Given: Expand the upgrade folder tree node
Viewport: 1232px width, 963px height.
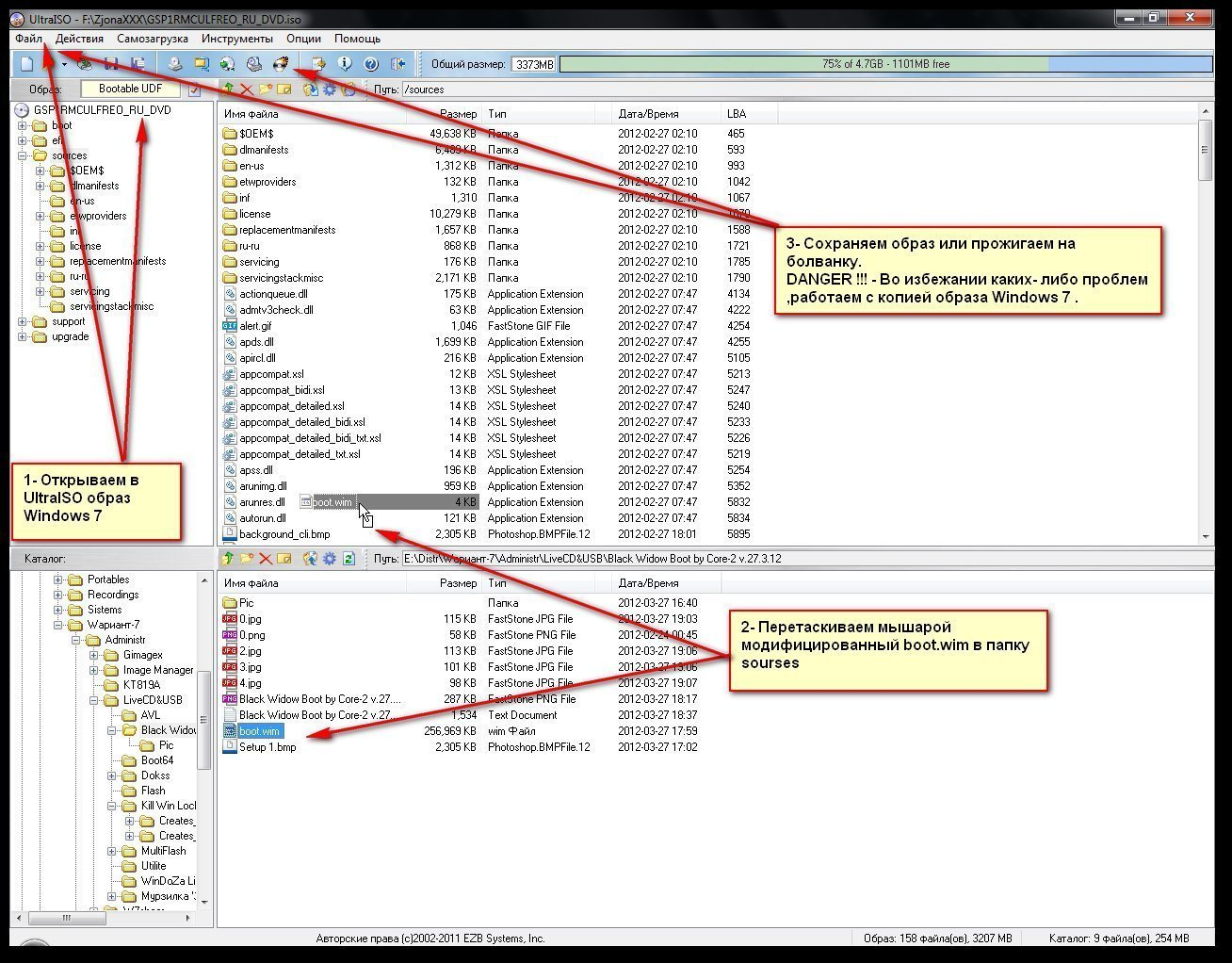Looking at the screenshot, I should 23,336.
